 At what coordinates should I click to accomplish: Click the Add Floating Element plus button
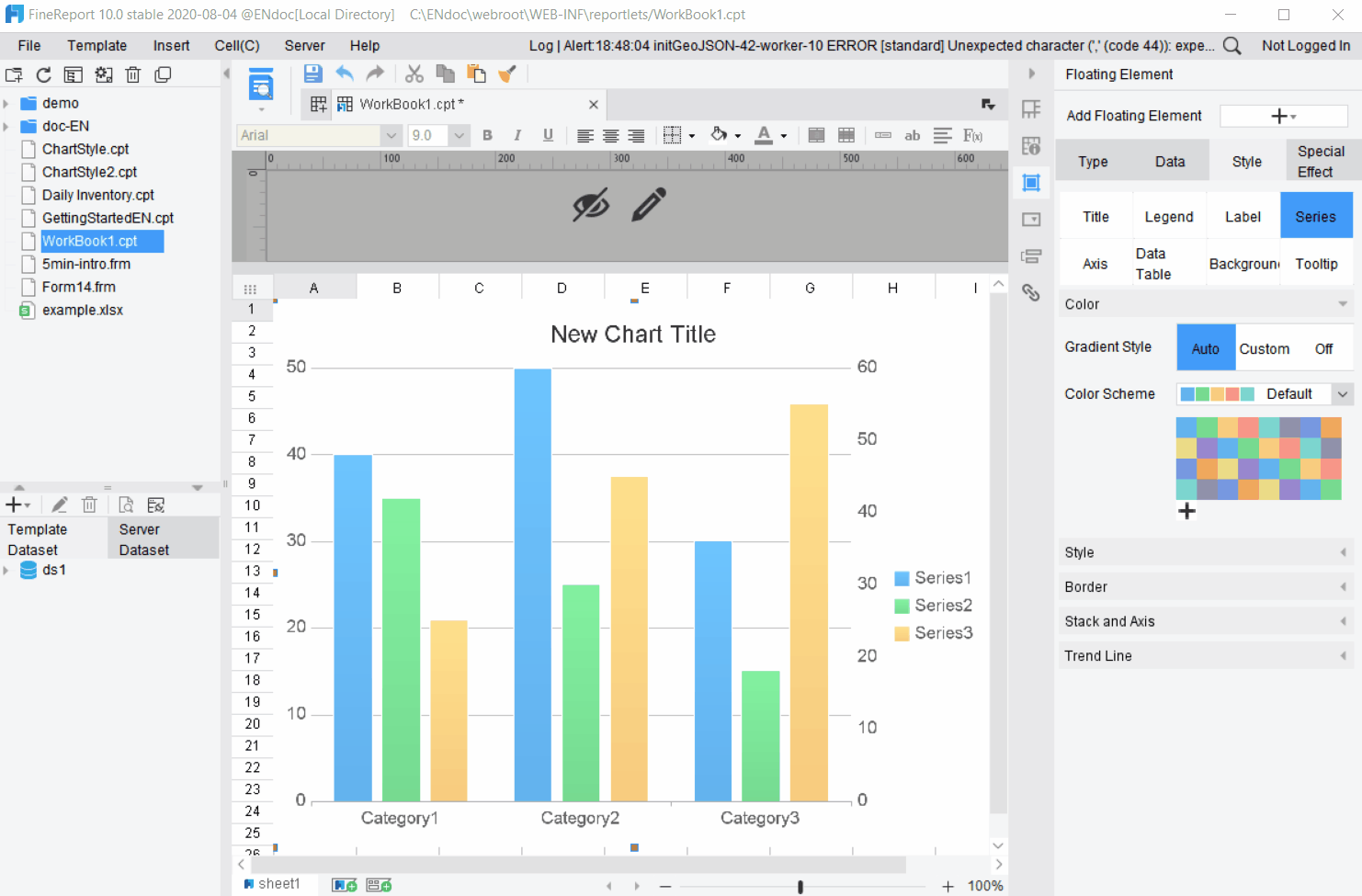[1284, 116]
